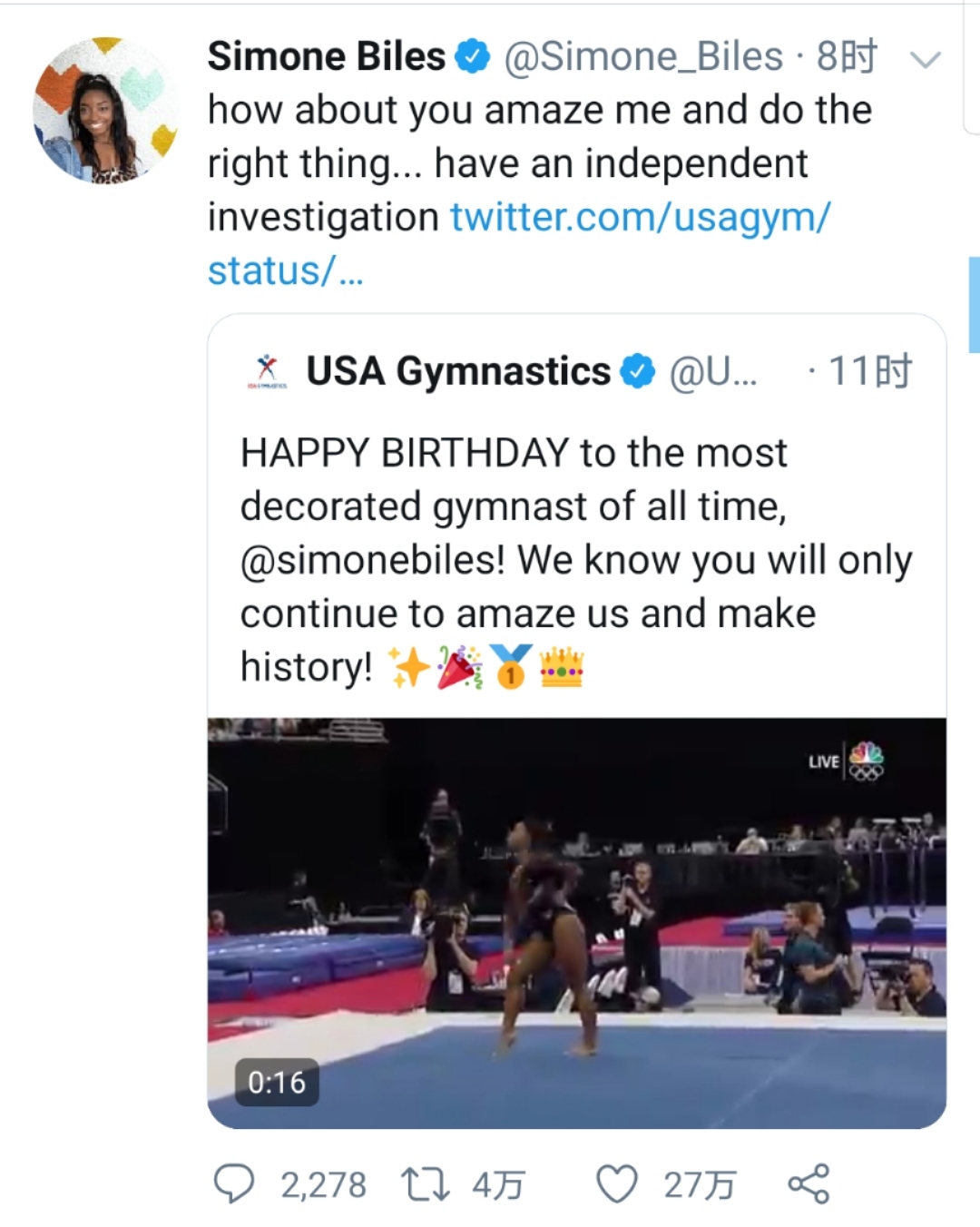Screen dimensions: 980x1227
Task: Open twitter.com/usagym status link
Action: 640,218
